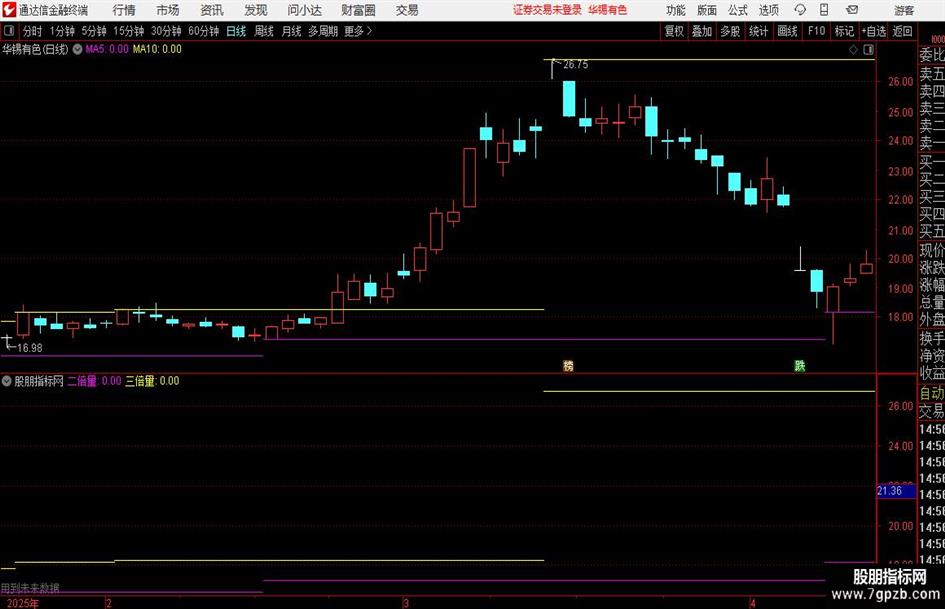Click the 证券交易未登录 status link
This screenshot has width=945, height=609.
[547, 10]
